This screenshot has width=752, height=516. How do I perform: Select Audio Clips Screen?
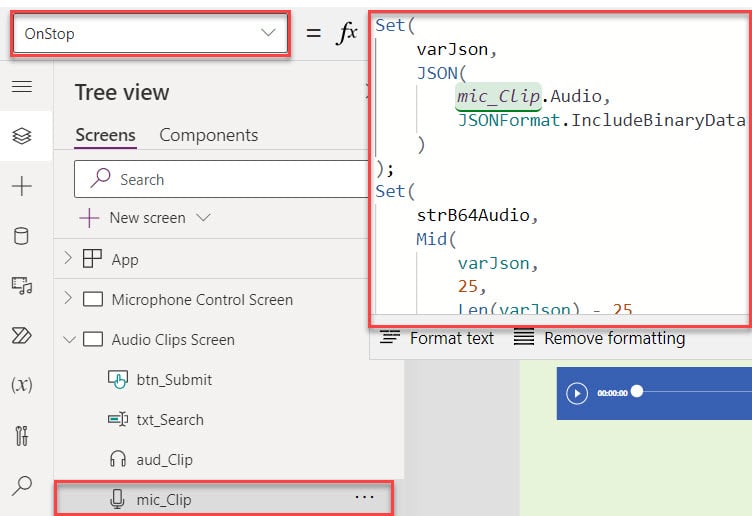pos(173,340)
